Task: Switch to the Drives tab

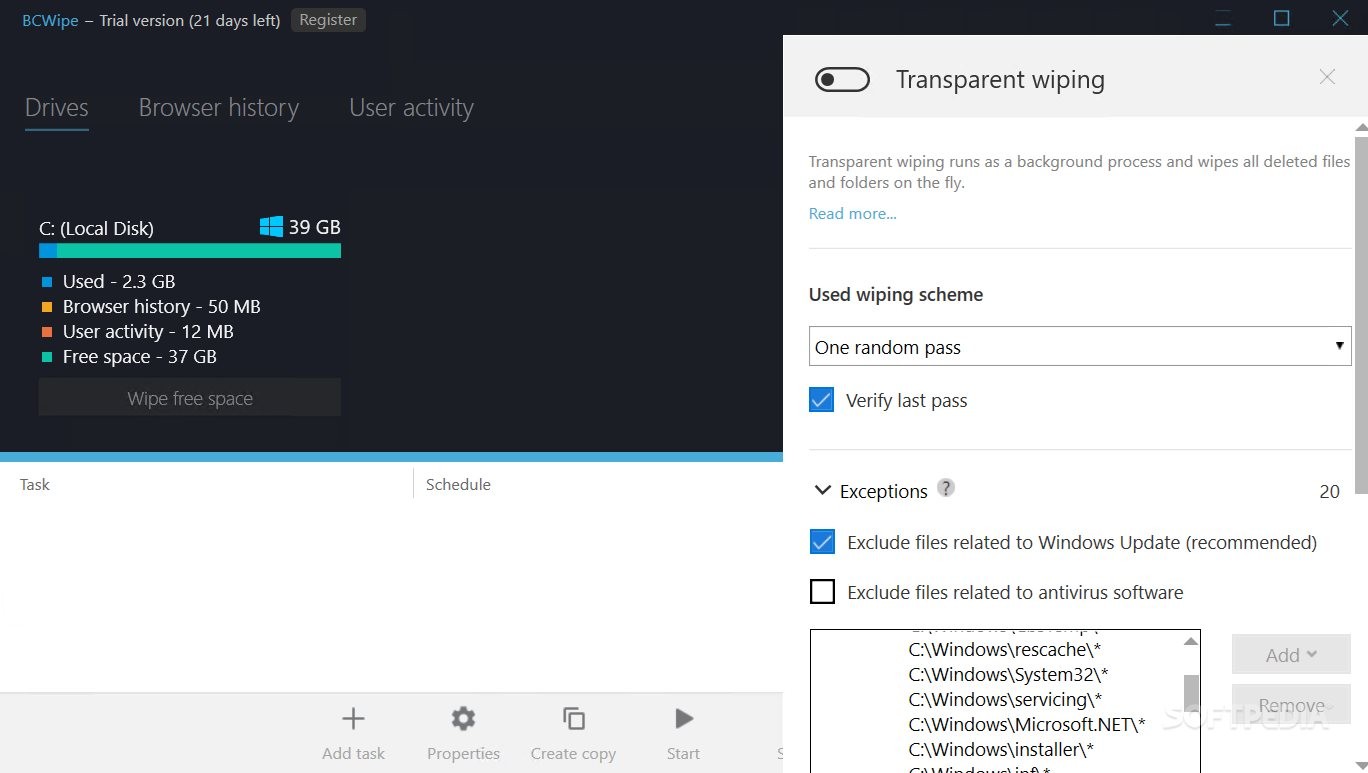Action: coord(57,108)
